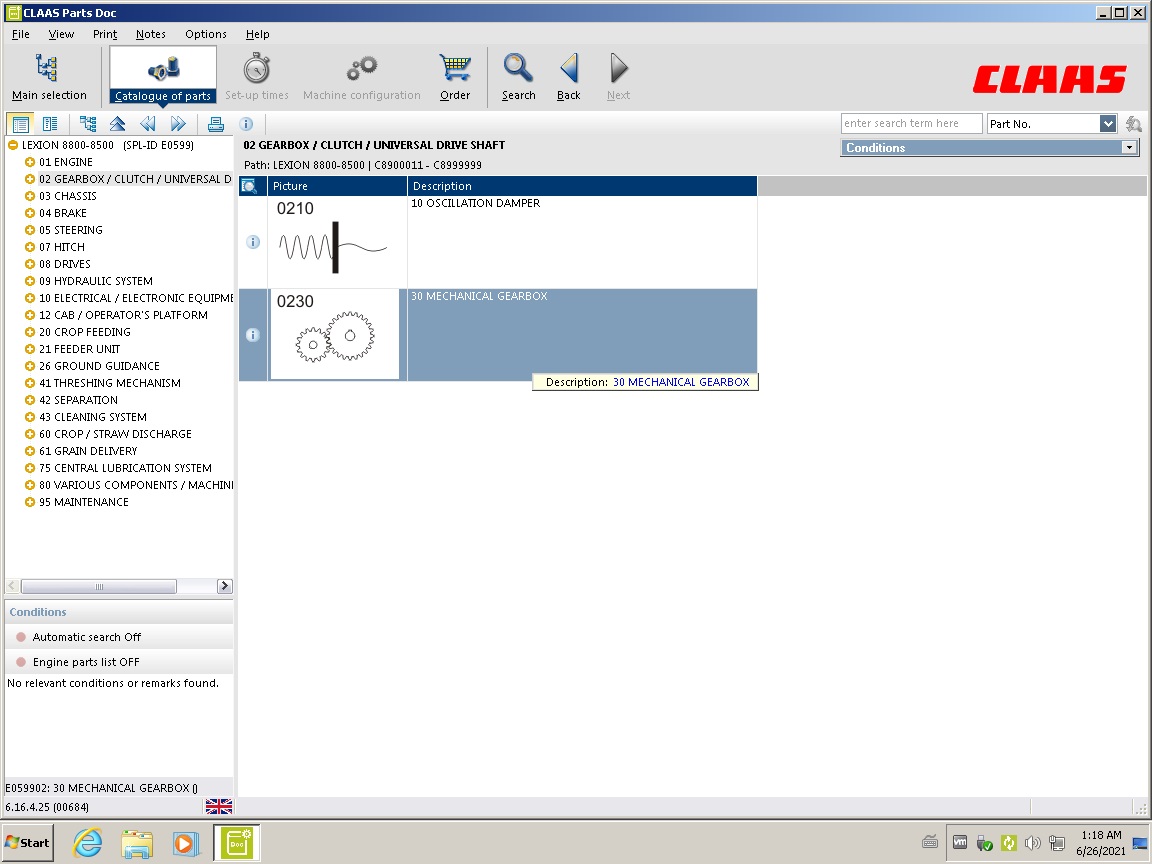Open info for 30 MECHANICAL GEARBOX row
This screenshot has width=1152, height=864.
253,335
